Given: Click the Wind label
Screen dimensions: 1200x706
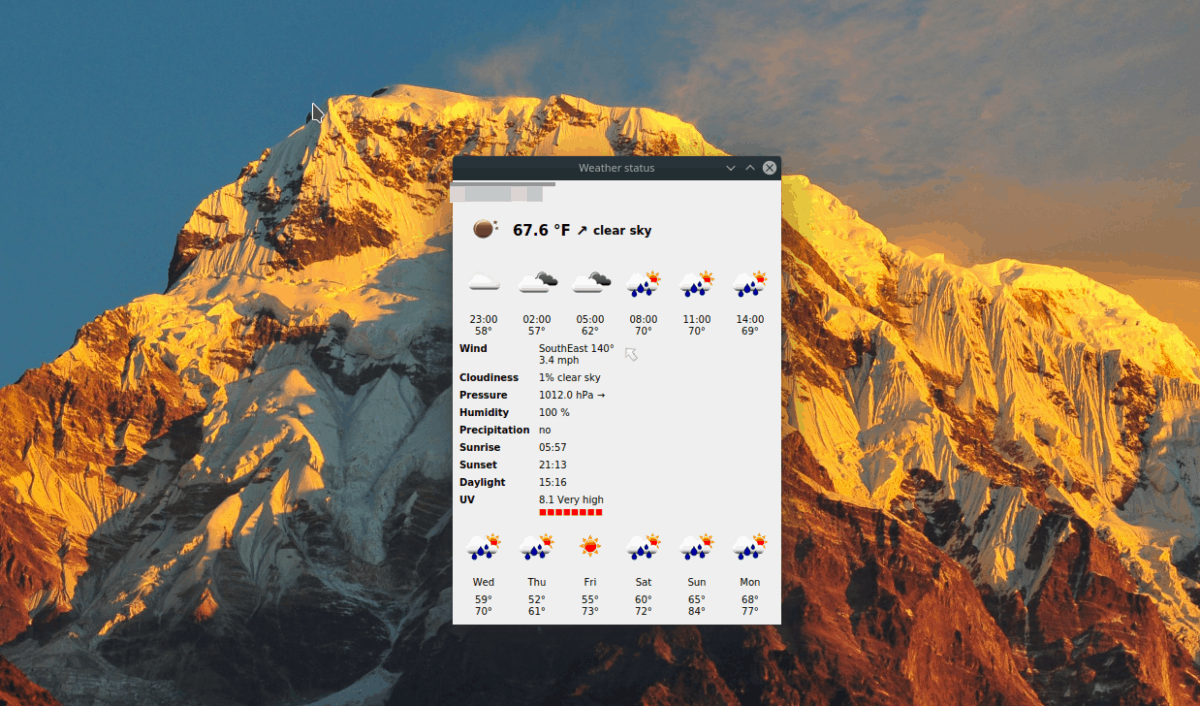Looking at the screenshot, I should click(473, 348).
